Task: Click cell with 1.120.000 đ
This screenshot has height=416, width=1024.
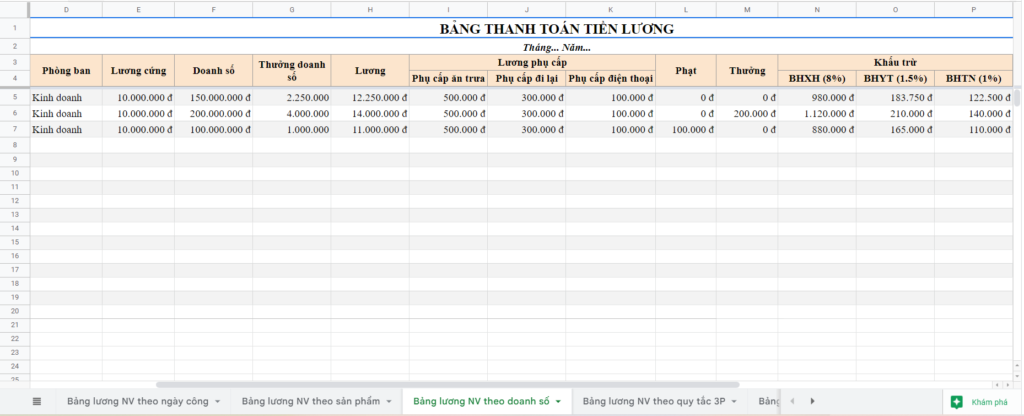Action: click(x=817, y=114)
